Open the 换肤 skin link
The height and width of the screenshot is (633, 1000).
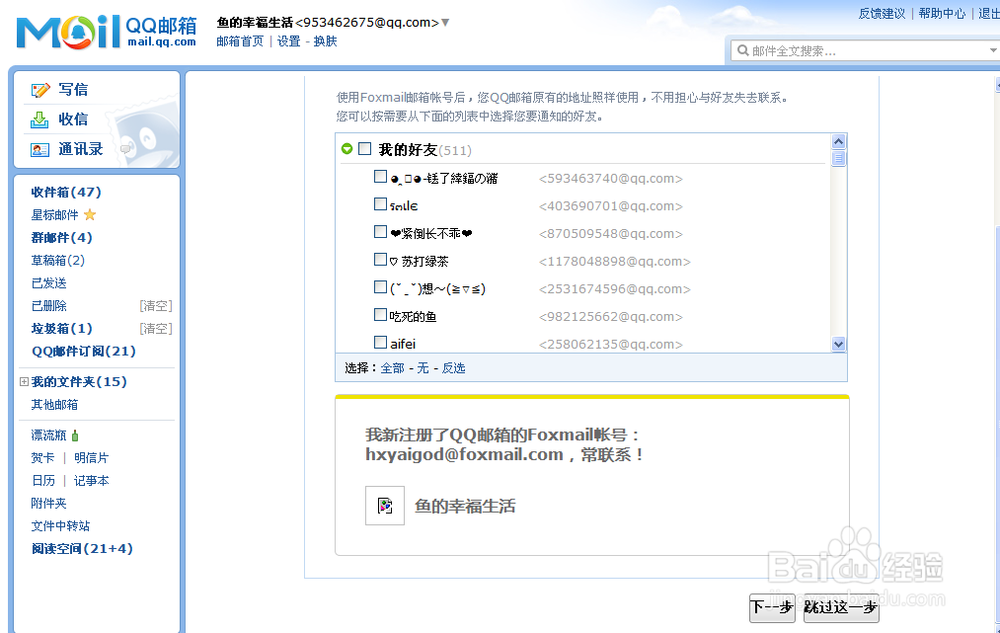click(x=325, y=41)
